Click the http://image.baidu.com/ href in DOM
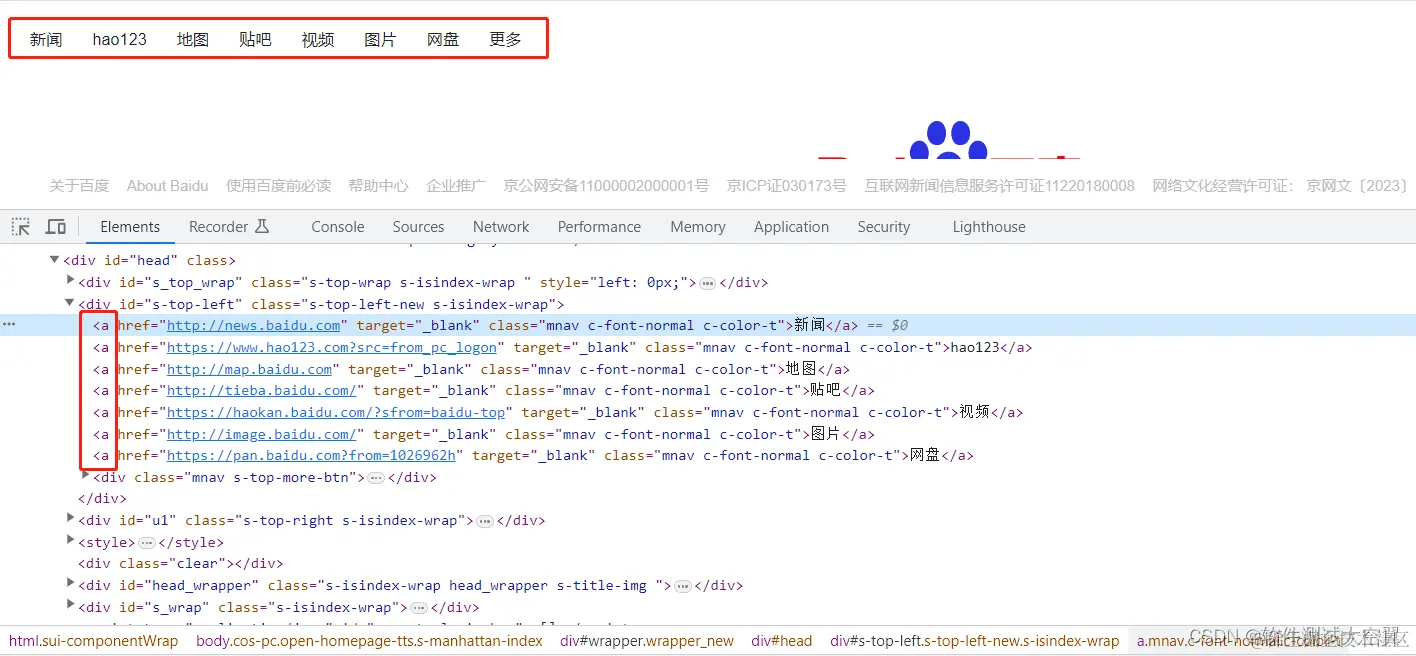Image resolution: width=1416 pixels, height=656 pixels. [x=262, y=434]
